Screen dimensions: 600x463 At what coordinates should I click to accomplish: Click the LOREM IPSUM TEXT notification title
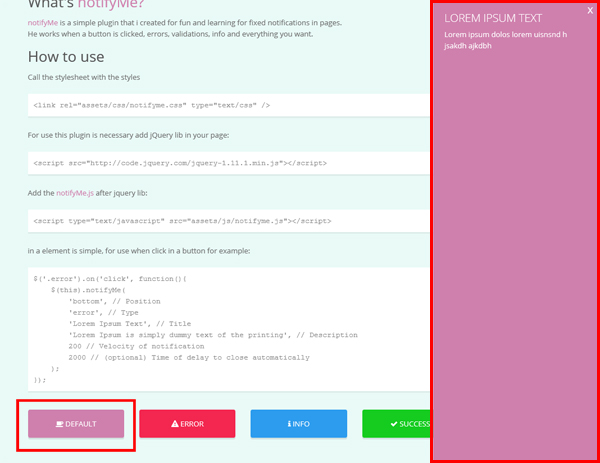493,18
